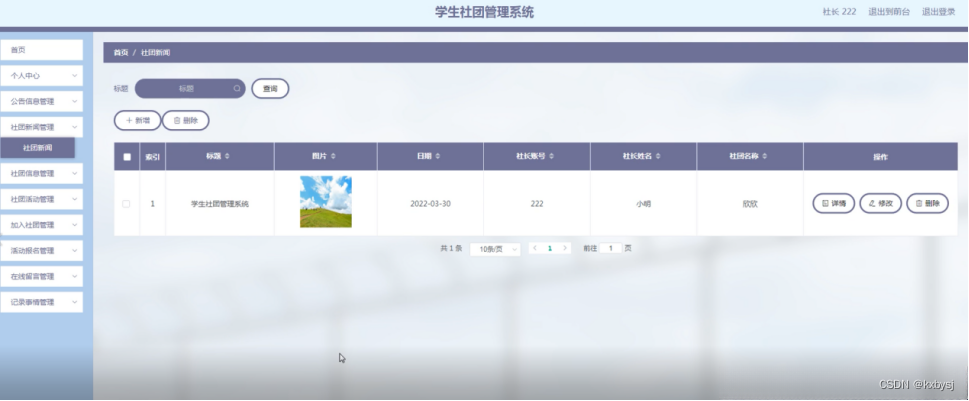Screen dimensions: 969x401
Task: Click 退出到前台 in the top bar
Action: (x=889, y=12)
